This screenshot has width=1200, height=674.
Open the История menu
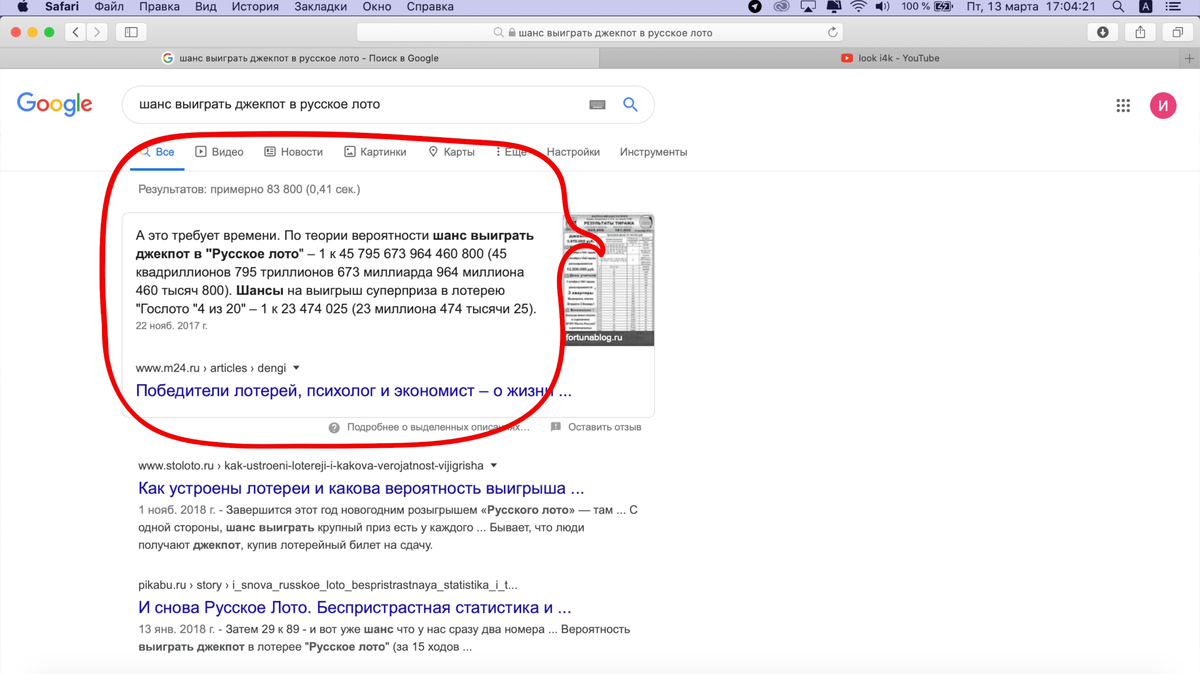[x=256, y=7]
